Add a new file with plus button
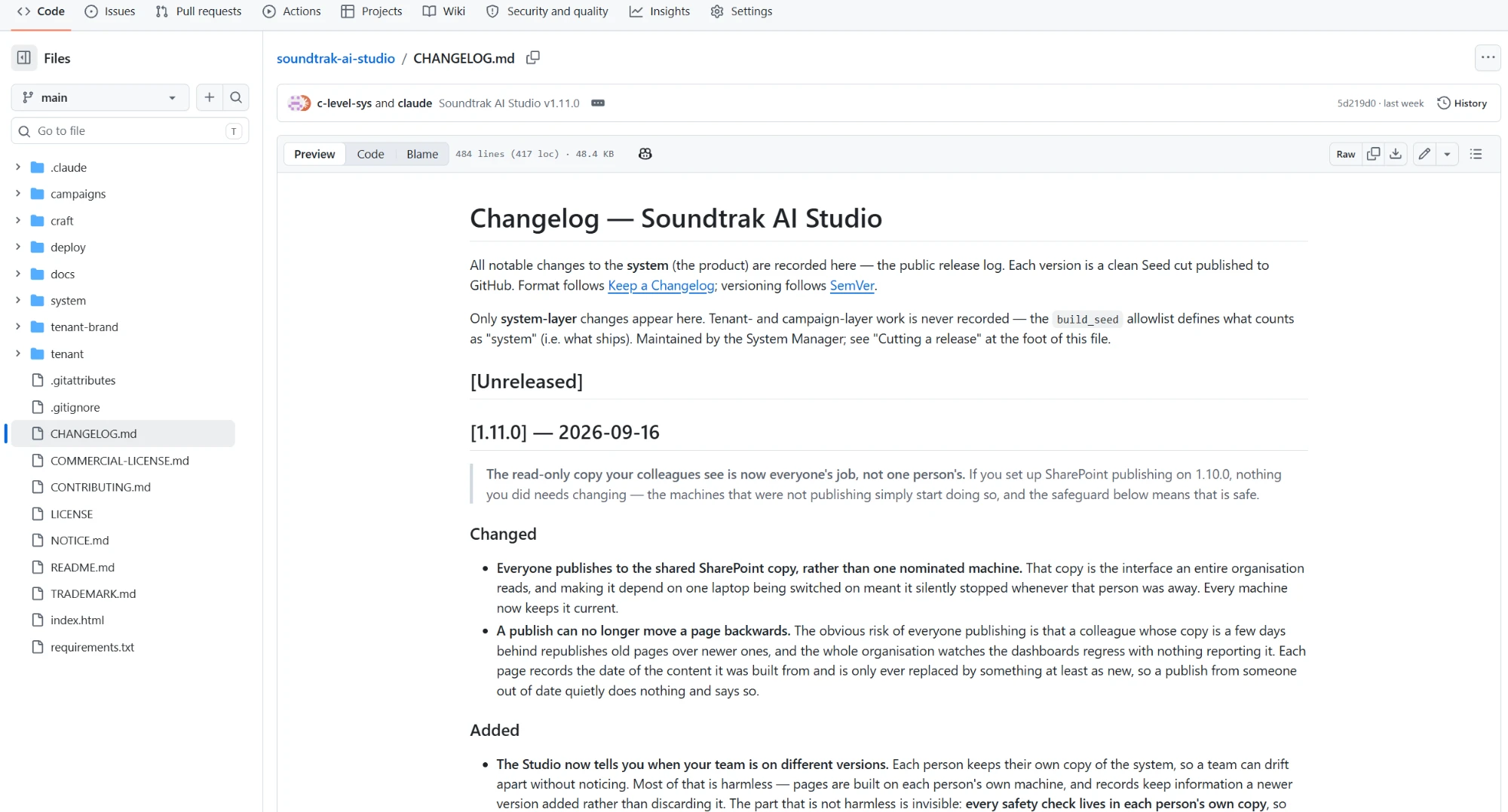Viewport: 1508px width, 812px height. [210, 97]
